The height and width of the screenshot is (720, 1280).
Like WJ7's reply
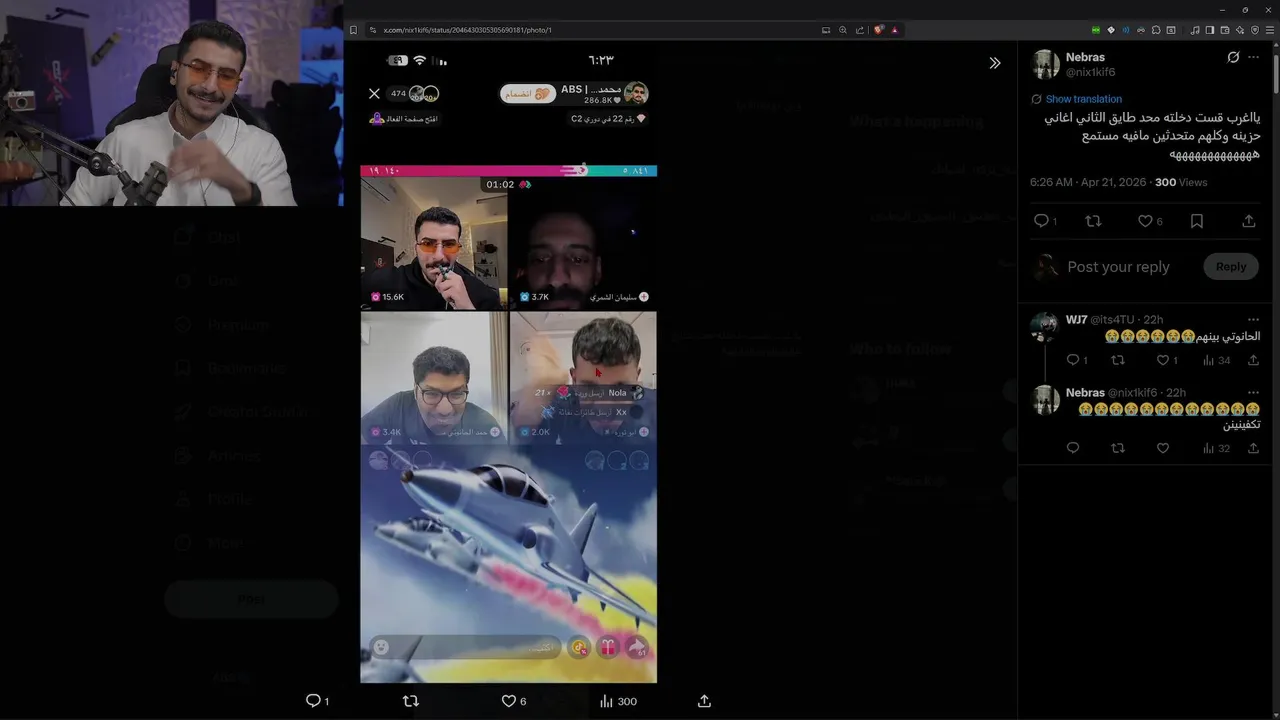pyautogui.click(x=1162, y=360)
